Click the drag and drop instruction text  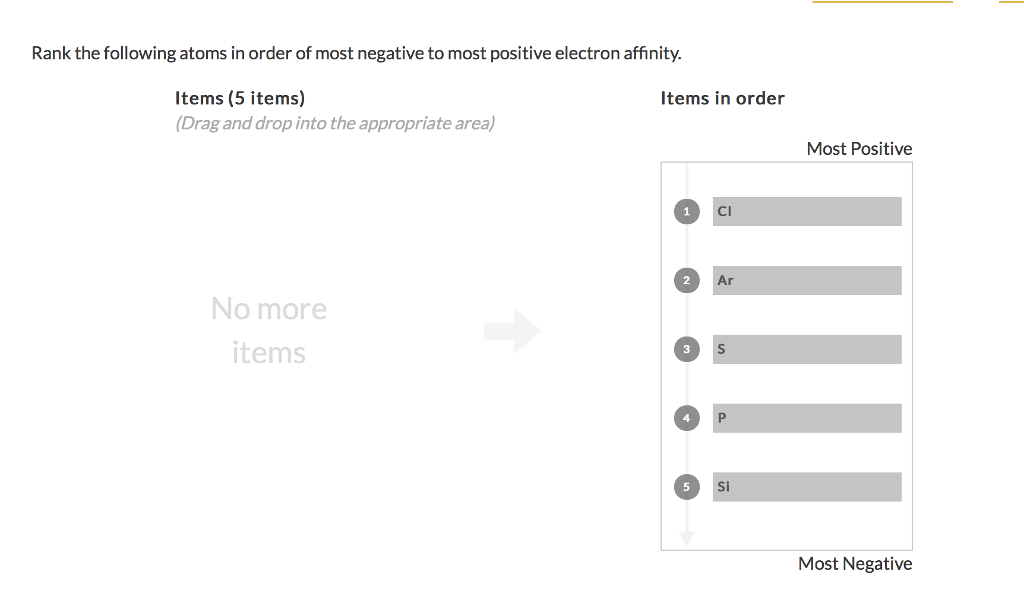click(335, 123)
